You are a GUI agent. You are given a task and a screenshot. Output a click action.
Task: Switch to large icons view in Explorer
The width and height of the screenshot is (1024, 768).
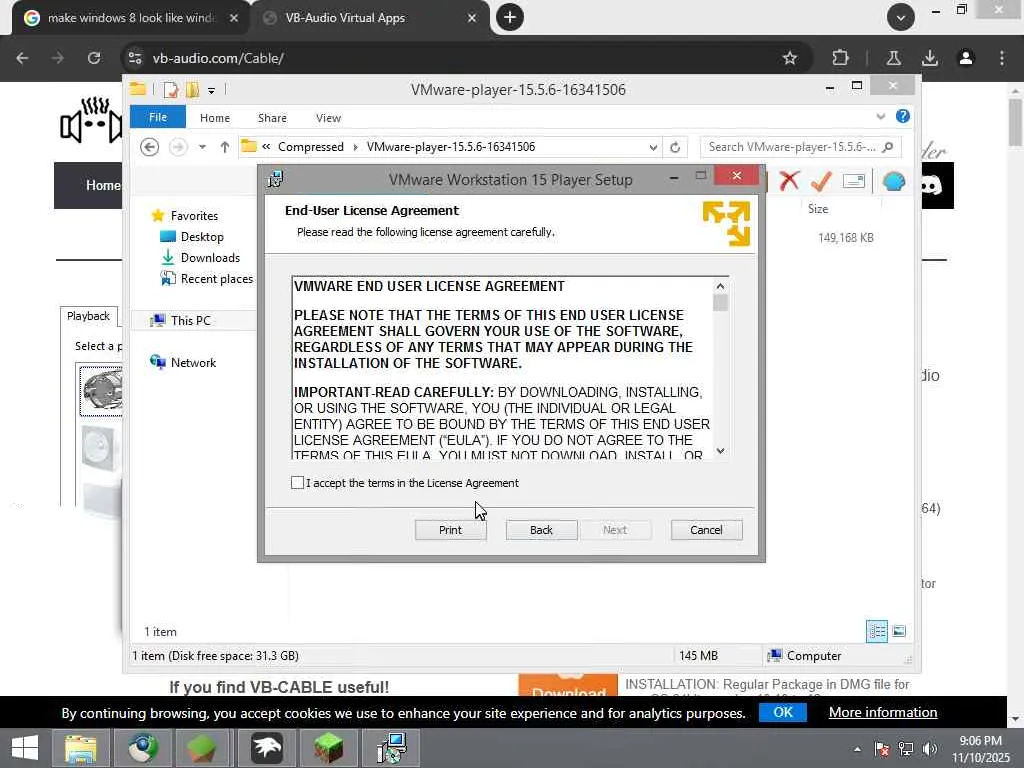(x=899, y=632)
